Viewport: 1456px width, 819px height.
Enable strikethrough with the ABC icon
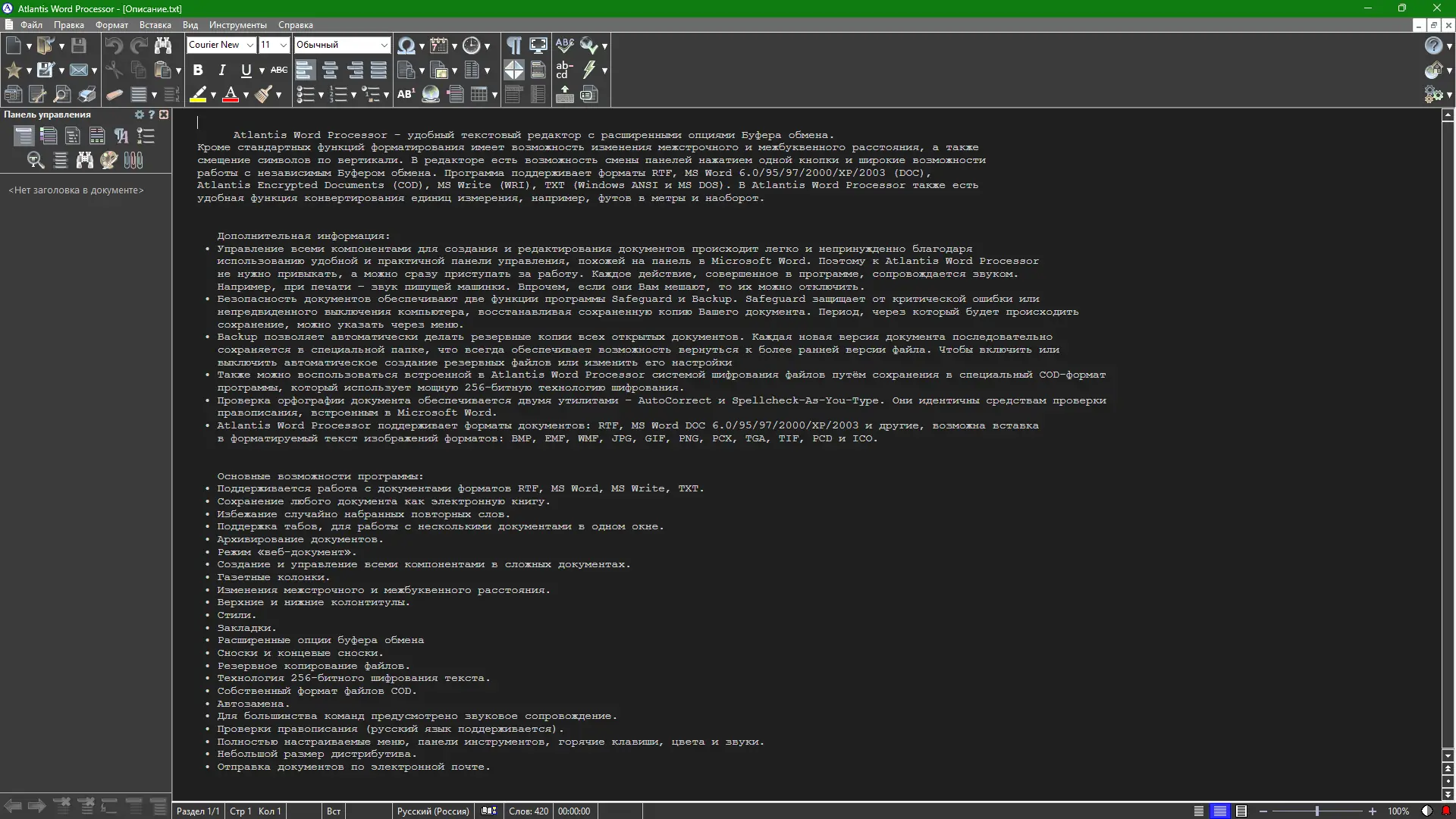coord(278,70)
